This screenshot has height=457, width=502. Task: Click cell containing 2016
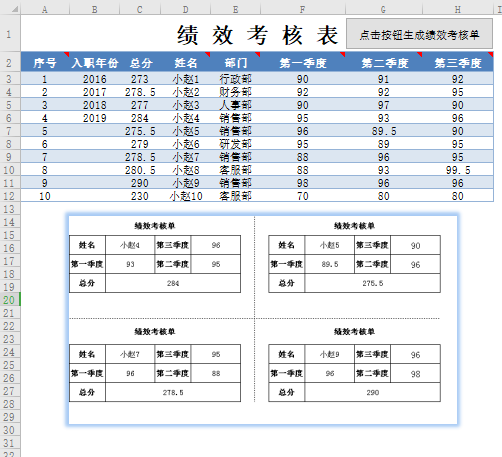tap(95, 79)
